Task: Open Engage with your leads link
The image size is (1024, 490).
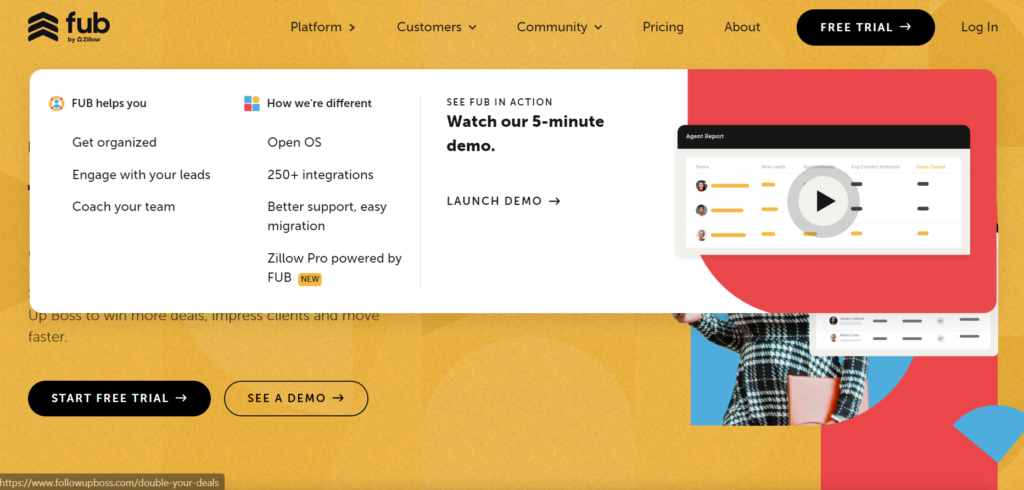Action: pos(141,174)
